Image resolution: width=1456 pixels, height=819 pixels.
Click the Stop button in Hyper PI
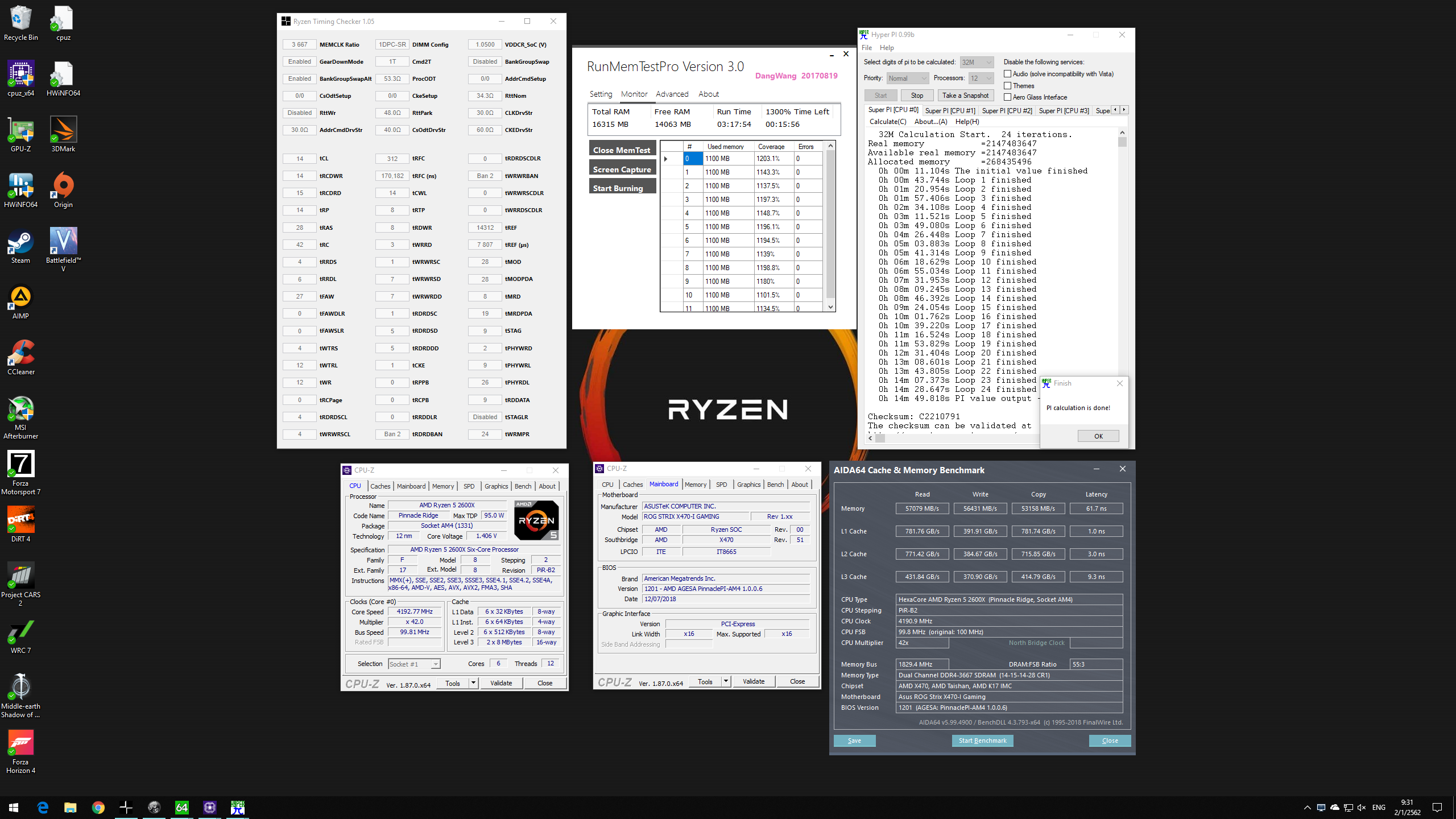(917, 96)
